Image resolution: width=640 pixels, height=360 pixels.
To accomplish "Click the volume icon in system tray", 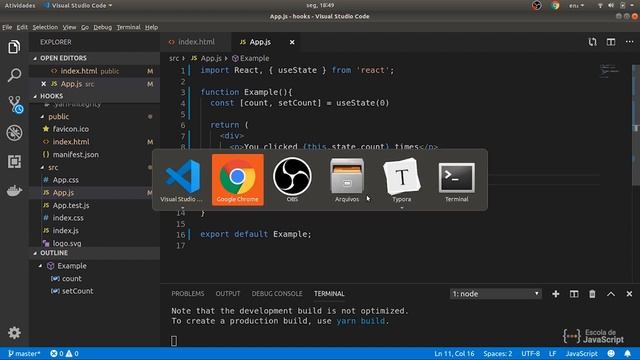I will tap(611, 5).
